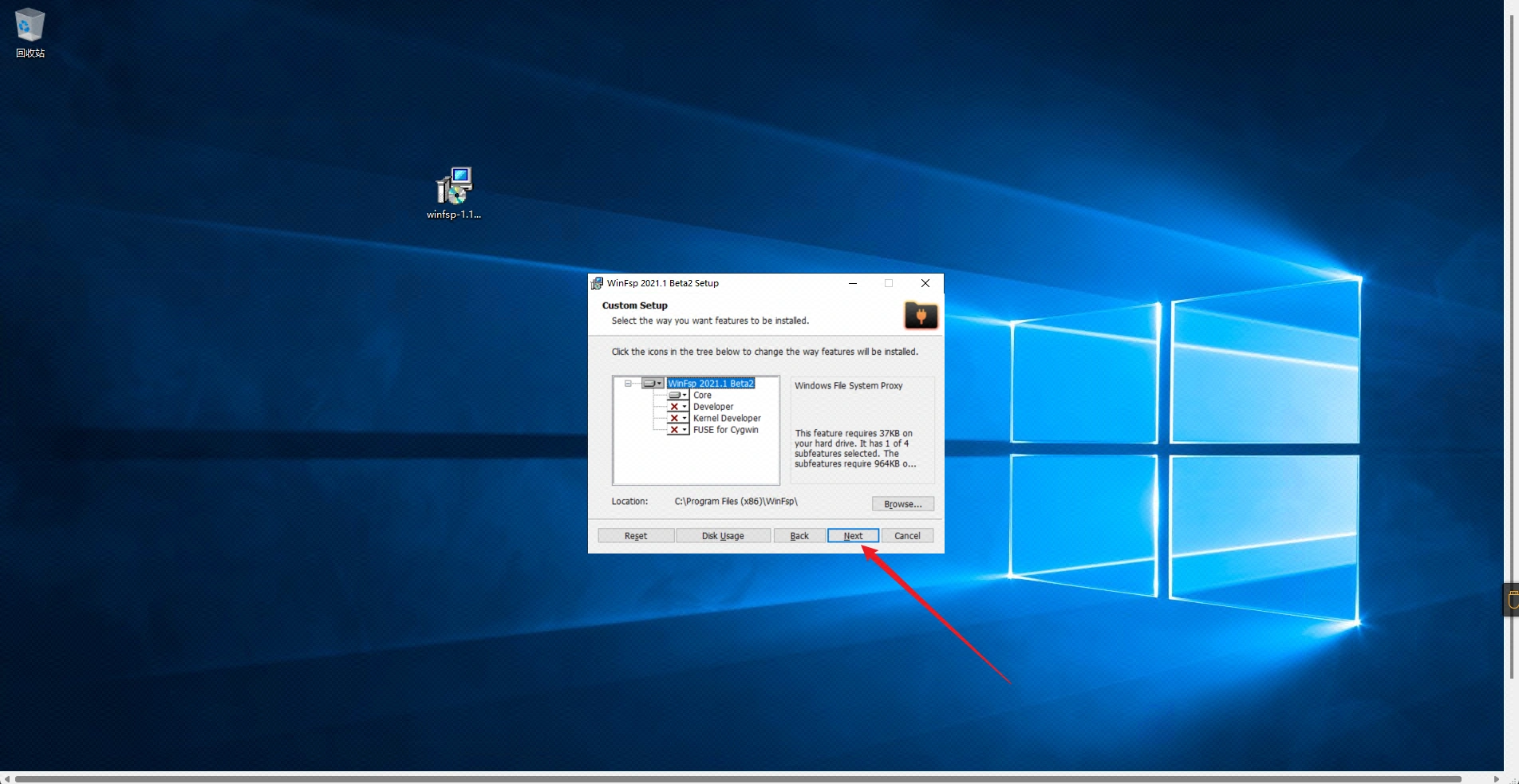Open the Recycle Bin desktop icon
Viewport: 1519px width, 784px height.
point(30,33)
